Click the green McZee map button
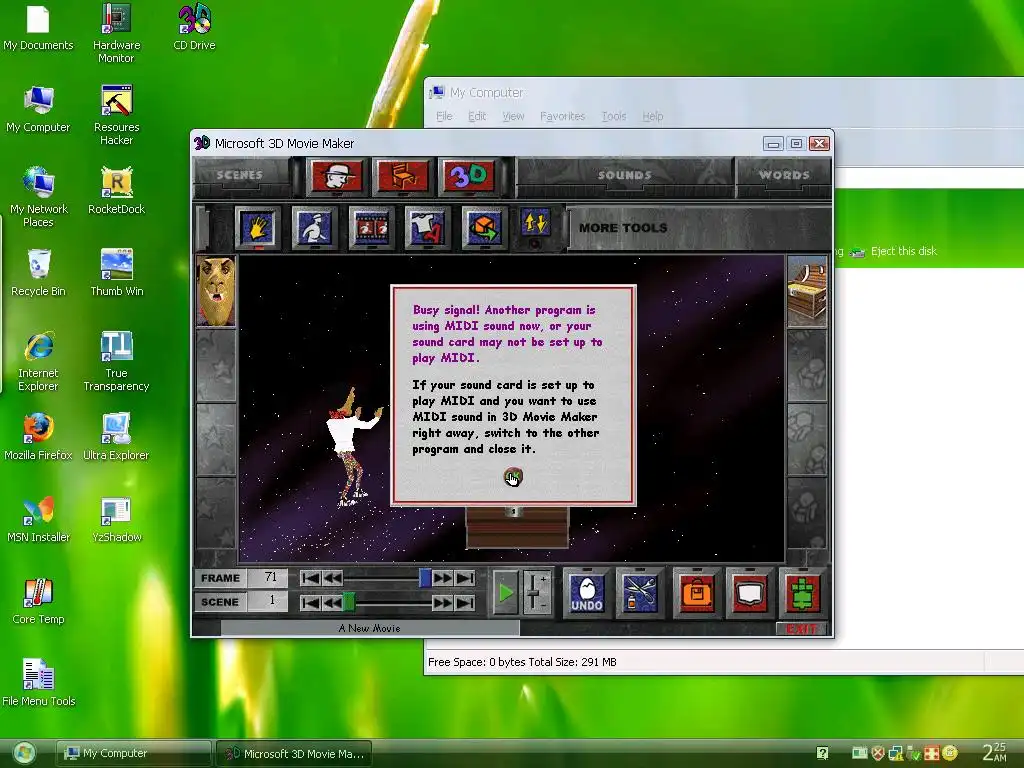Viewport: 1024px width, 768px height. (x=803, y=593)
